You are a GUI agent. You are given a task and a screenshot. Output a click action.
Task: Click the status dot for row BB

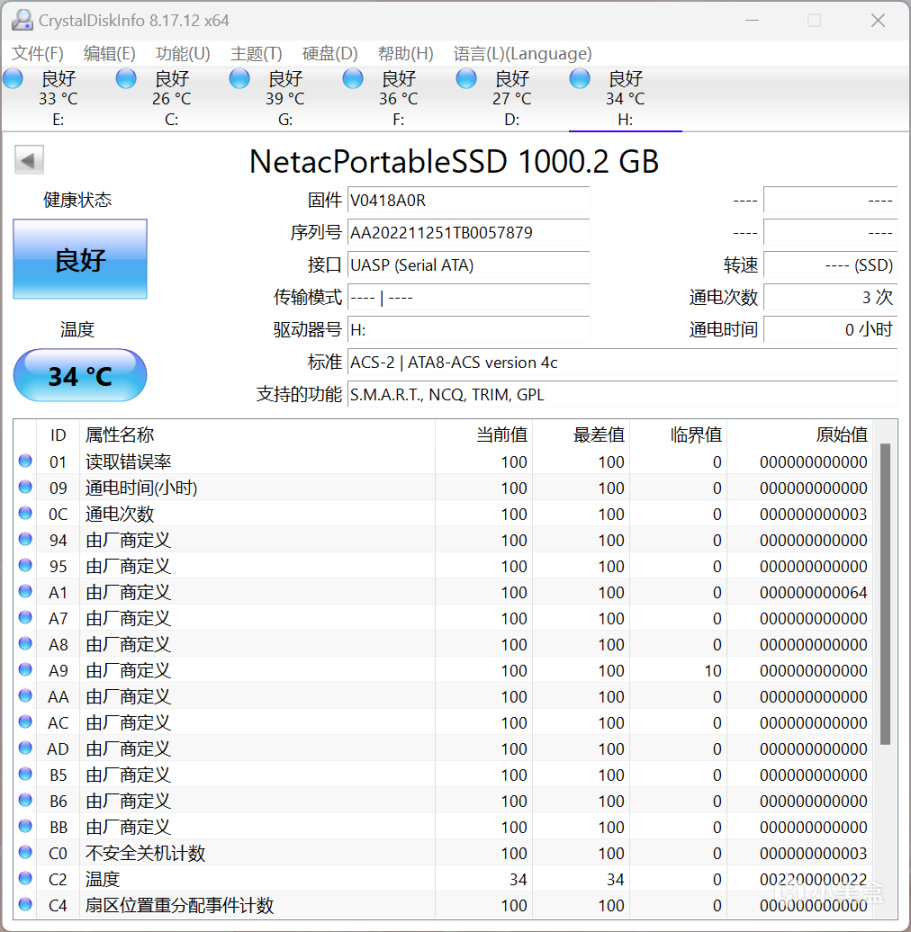coord(25,826)
